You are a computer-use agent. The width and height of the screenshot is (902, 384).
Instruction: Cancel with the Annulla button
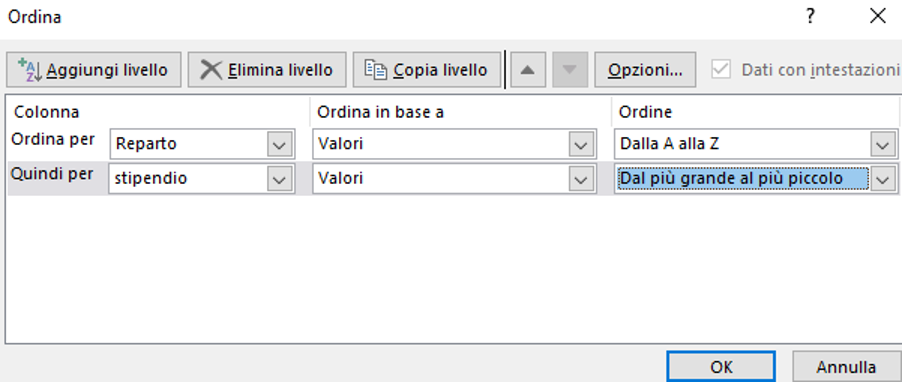(846, 367)
